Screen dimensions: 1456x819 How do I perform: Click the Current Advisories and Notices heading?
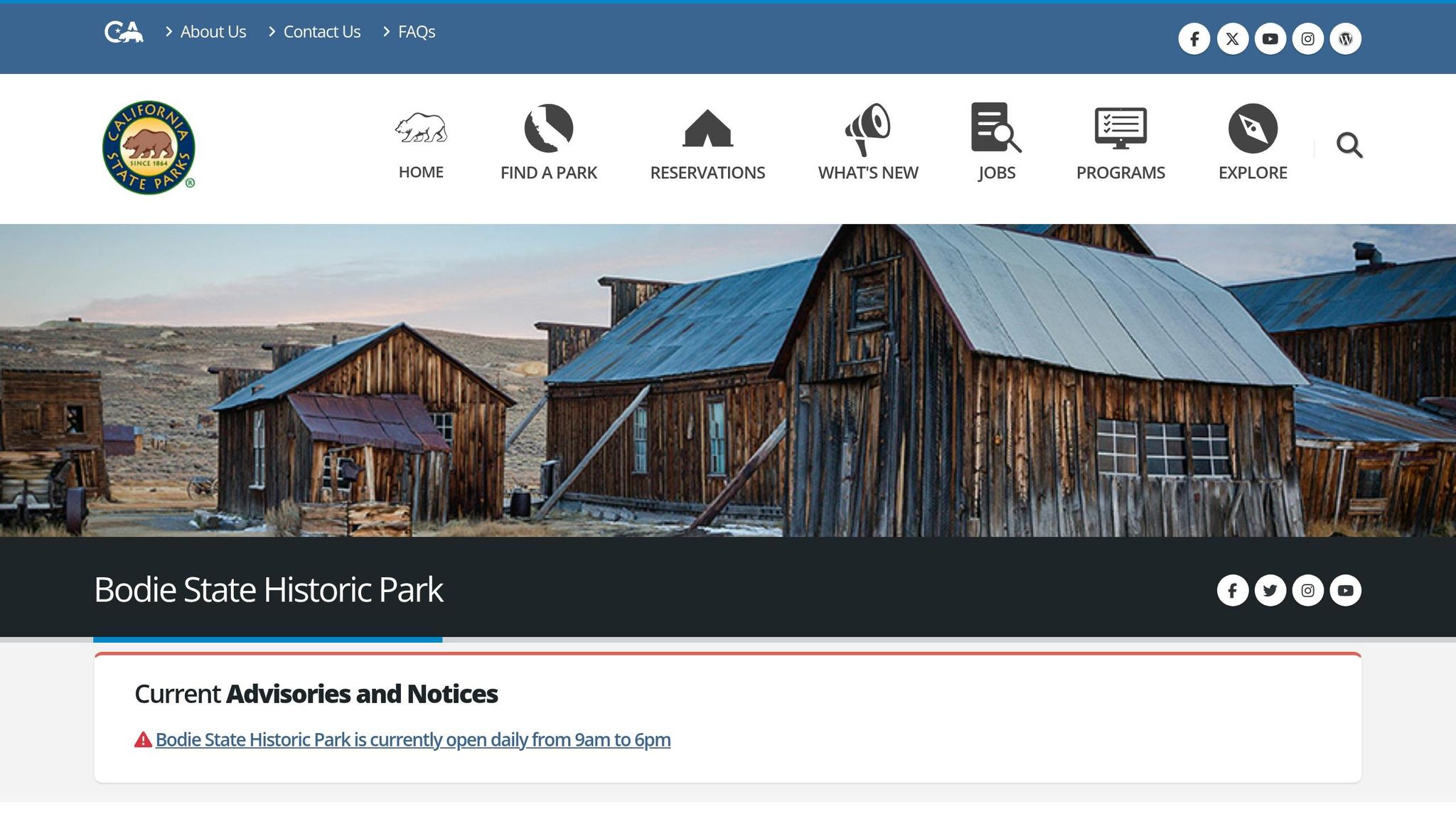(x=316, y=694)
